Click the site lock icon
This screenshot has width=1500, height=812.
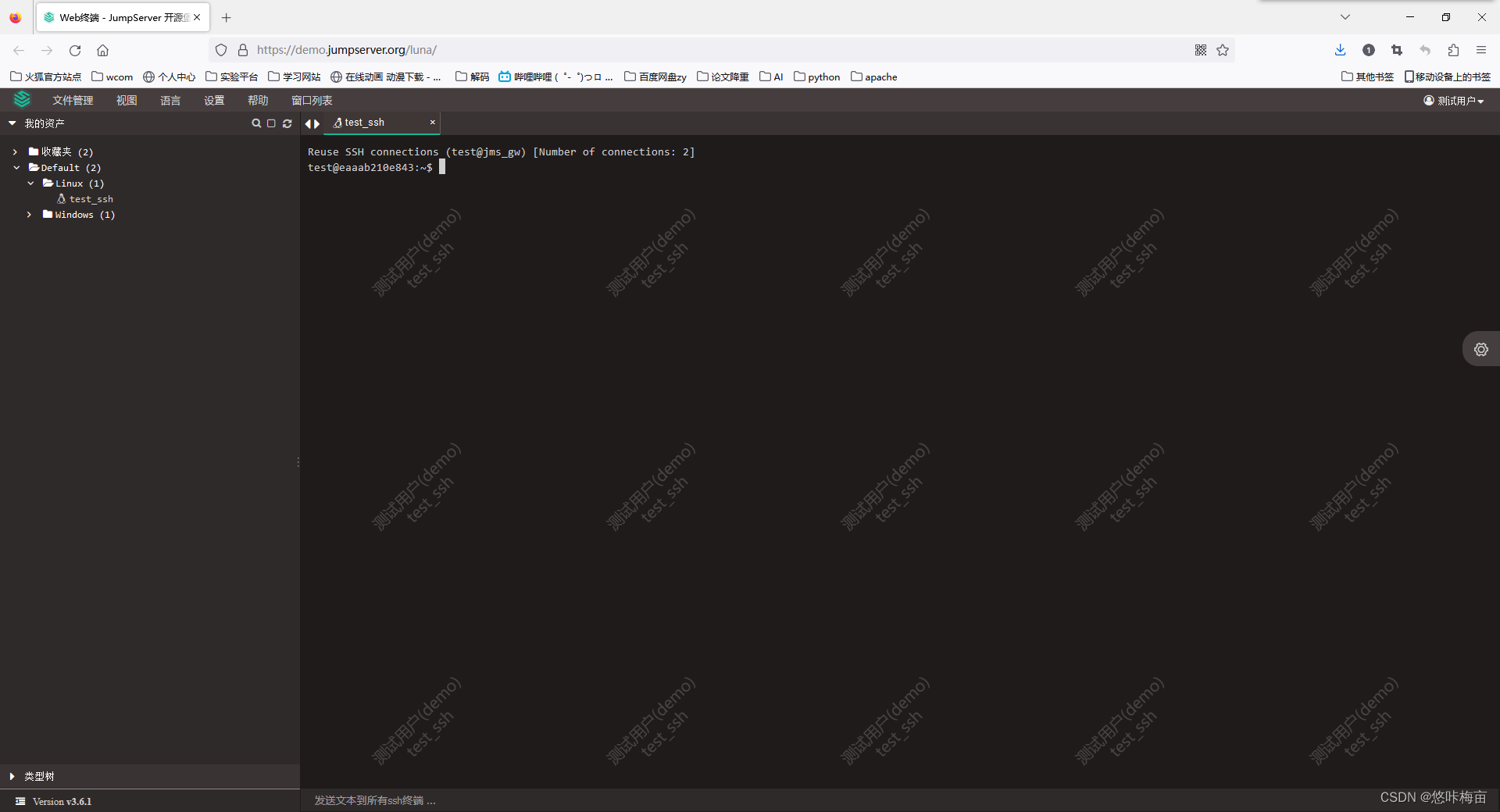click(x=243, y=50)
